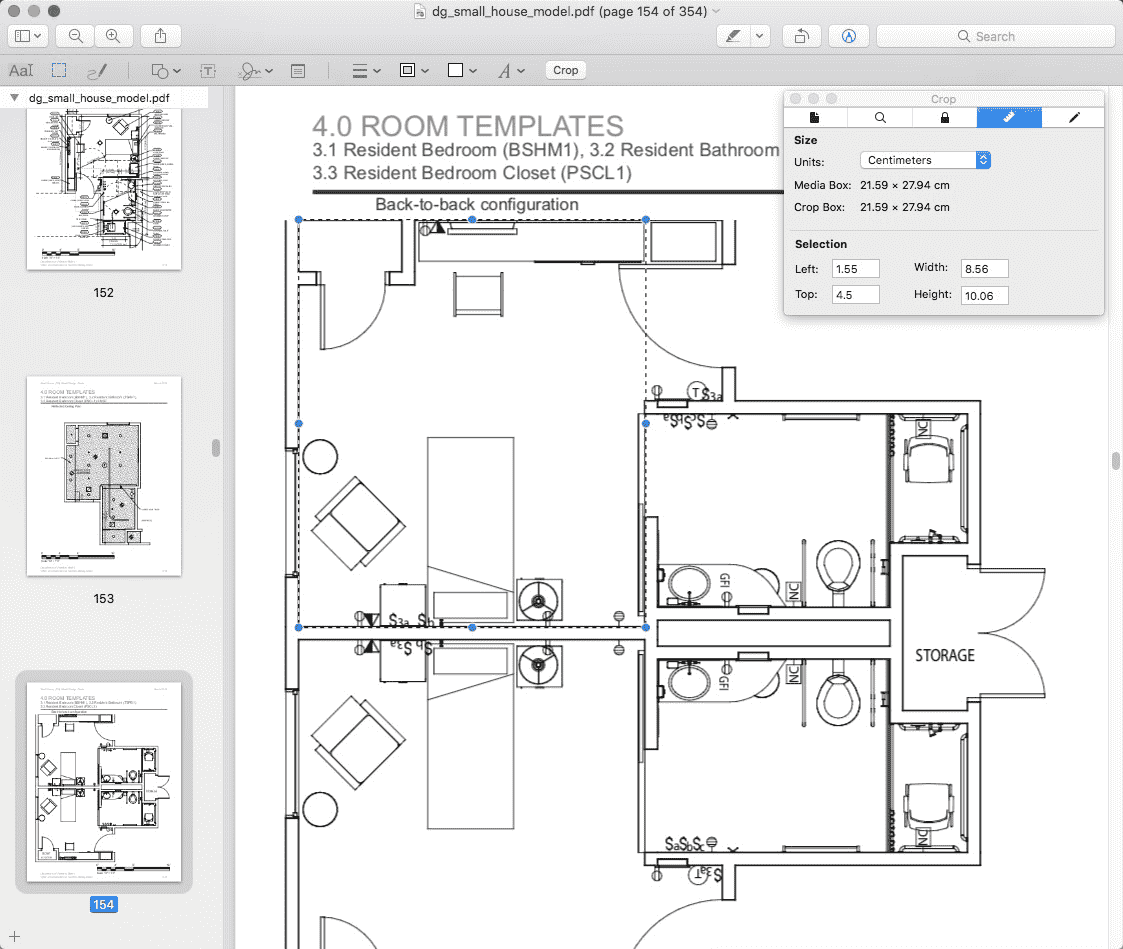Open the Units dropdown showing Centimeters
Viewport: 1123px width, 949px height.
click(x=925, y=159)
